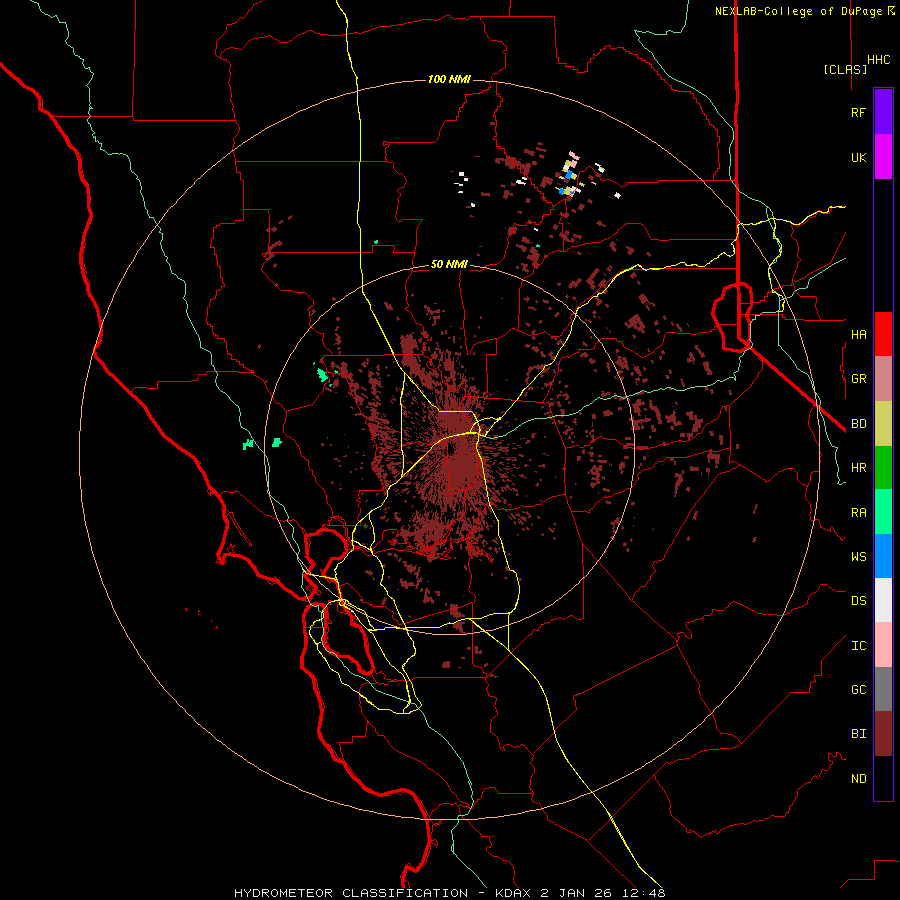The height and width of the screenshot is (900, 900).
Task: Click the GR legend label
Action: click(858, 379)
